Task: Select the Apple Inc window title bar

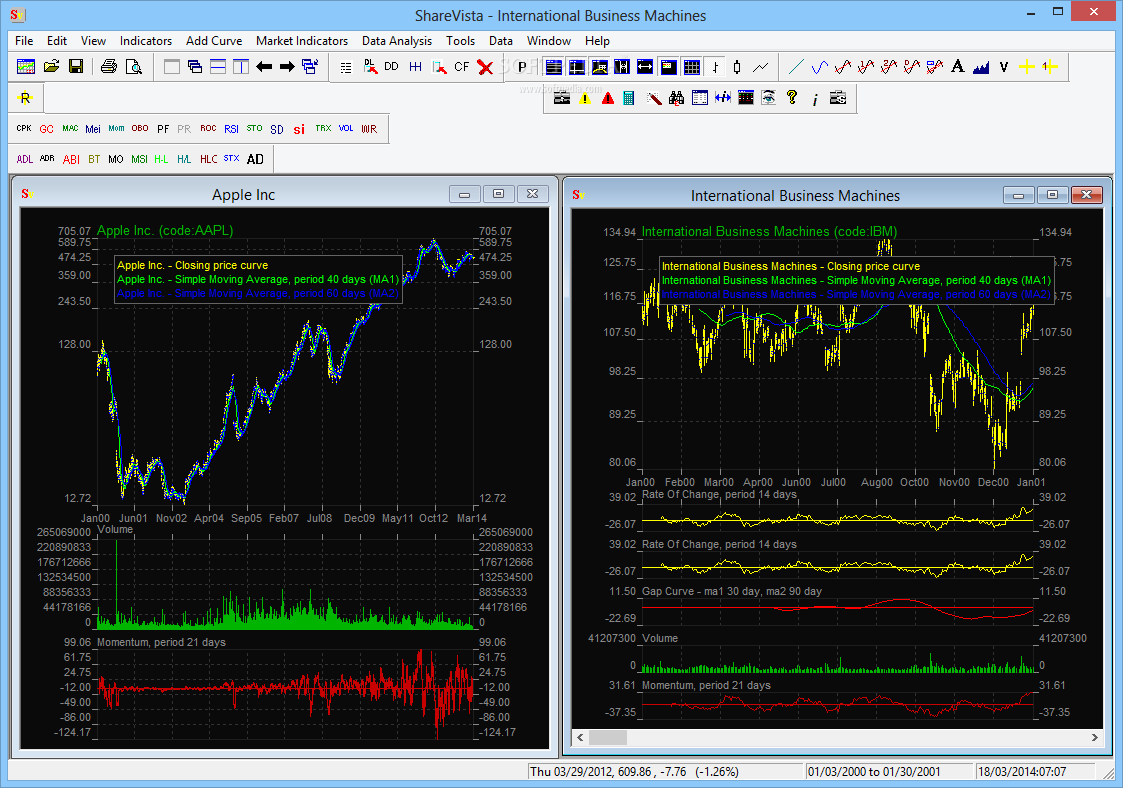Action: point(243,194)
